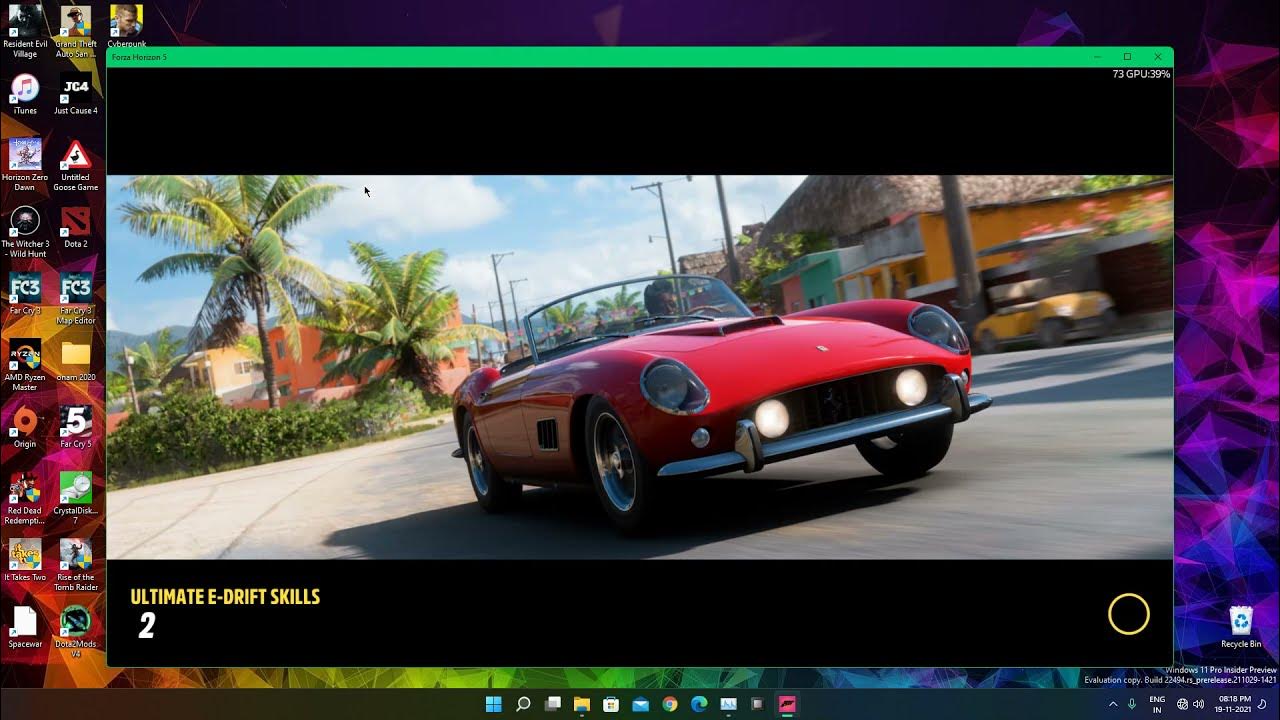Maximize the Forza Horizon 5 window
This screenshot has width=1280, height=720.
tap(1127, 57)
